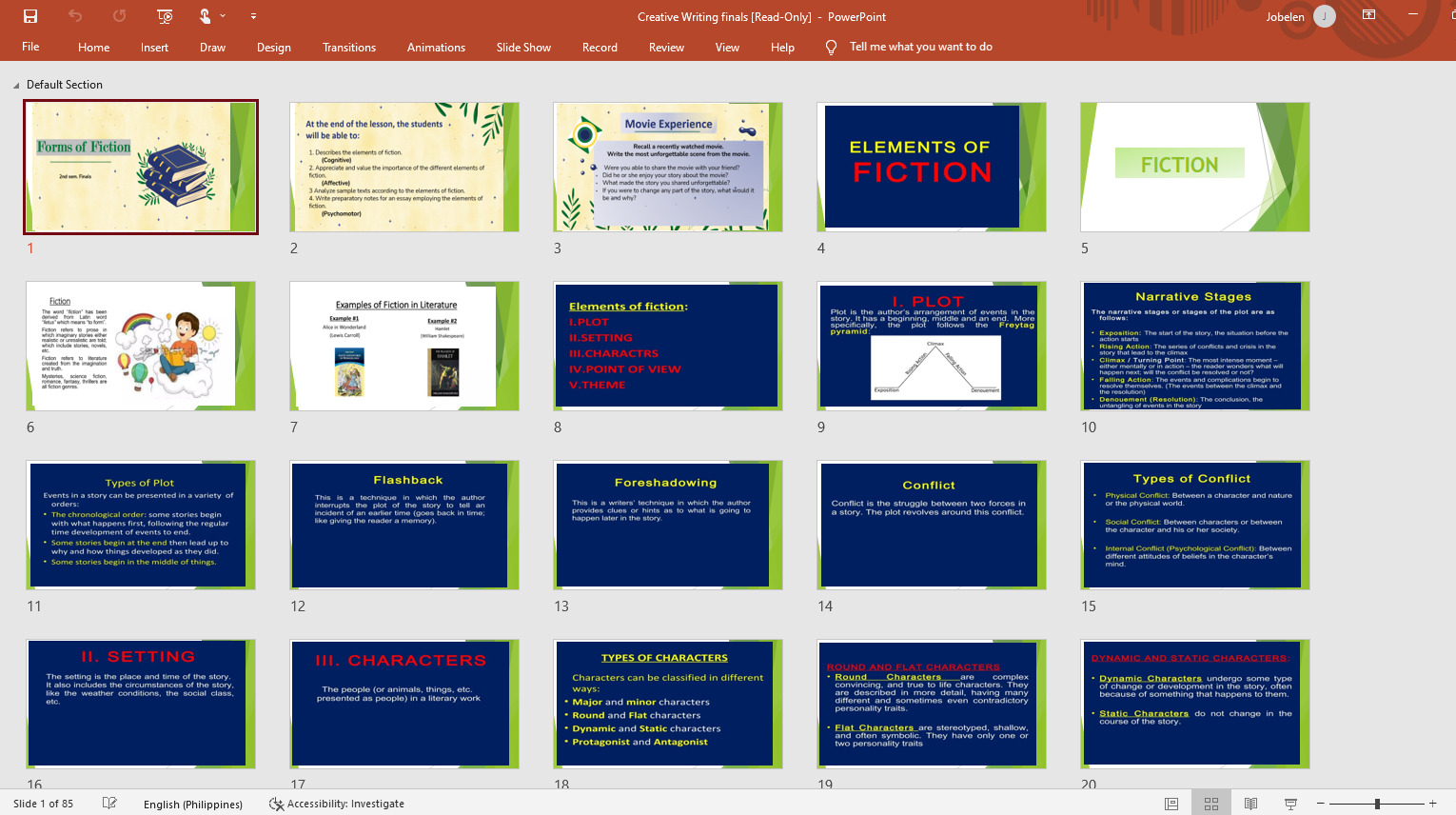Switch to the Slide Show tab

point(523,48)
